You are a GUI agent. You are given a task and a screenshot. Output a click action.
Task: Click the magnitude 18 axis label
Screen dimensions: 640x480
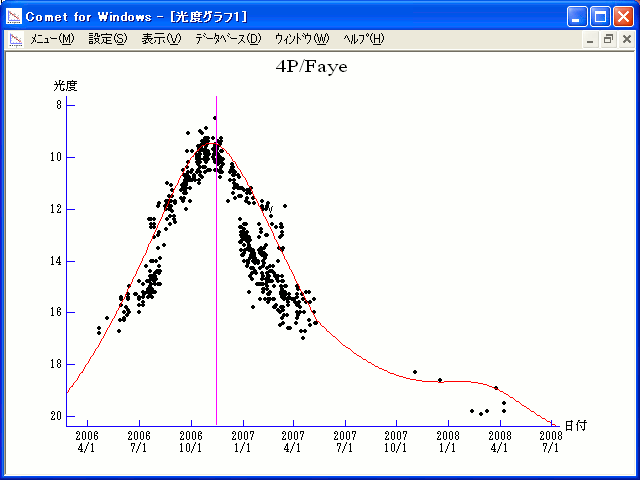coord(56,364)
